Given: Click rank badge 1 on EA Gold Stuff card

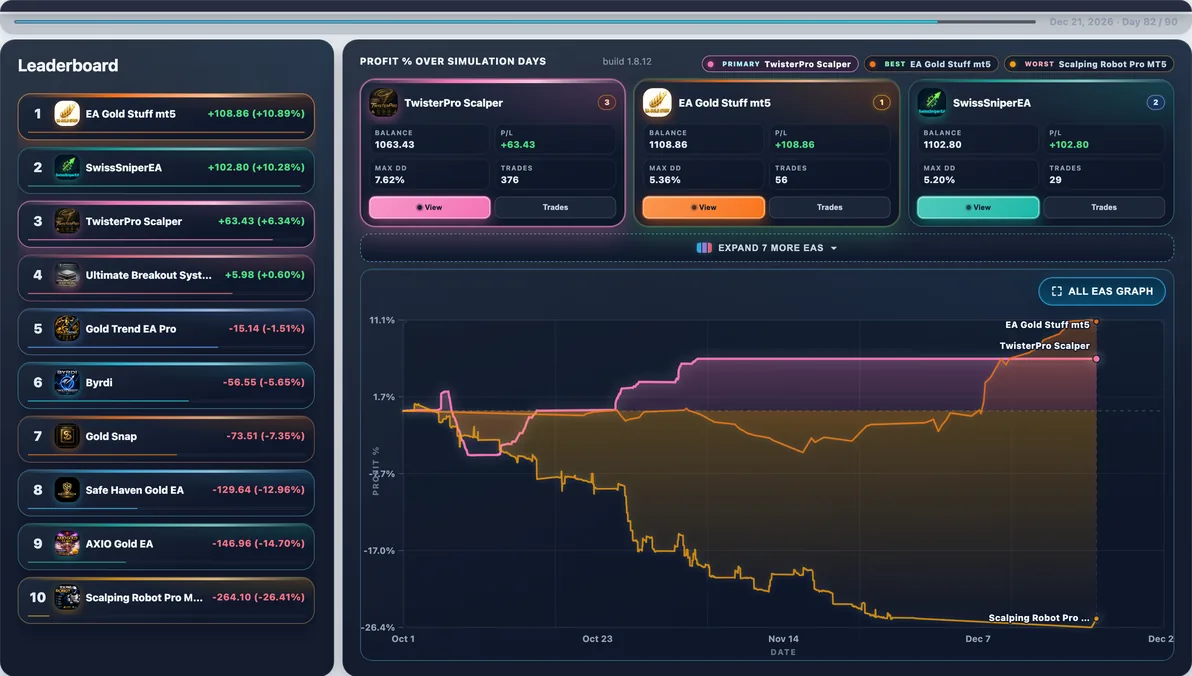Looking at the screenshot, I should pos(881,102).
